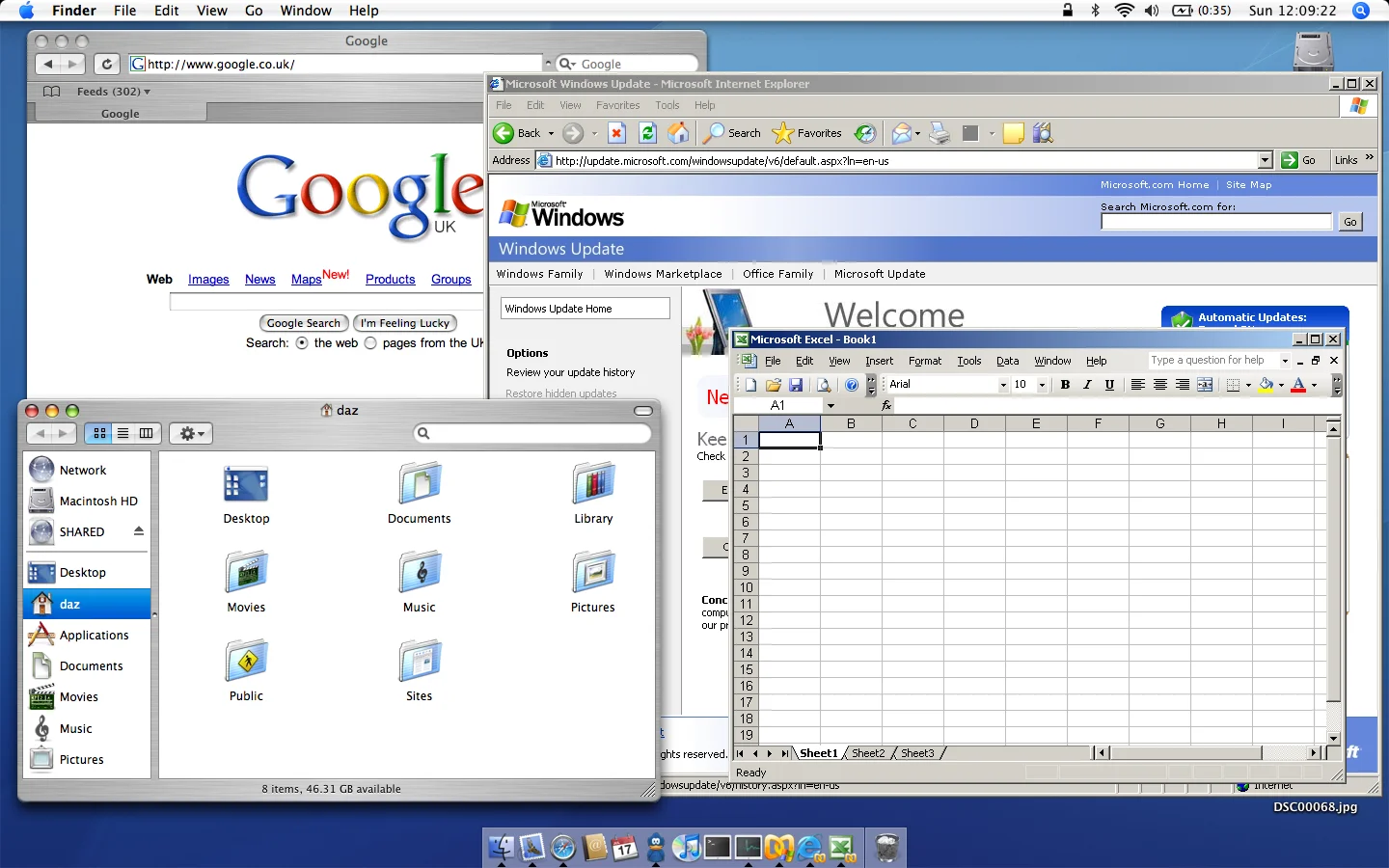This screenshot has height=868, width=1389.
Task: Switch Finder to icon view
Action: [x=99, y=434]
